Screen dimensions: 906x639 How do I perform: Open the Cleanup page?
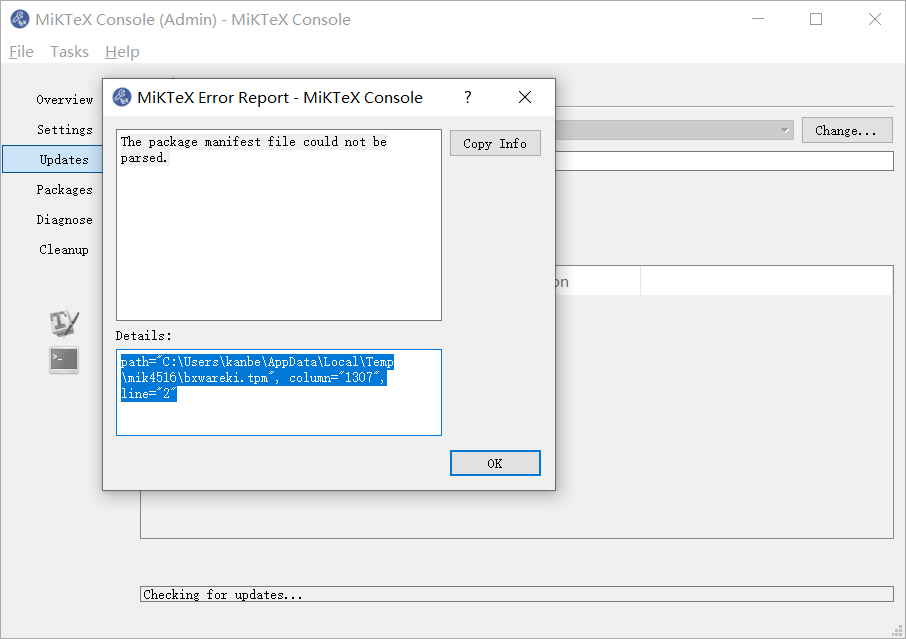(x=64, y=249)
